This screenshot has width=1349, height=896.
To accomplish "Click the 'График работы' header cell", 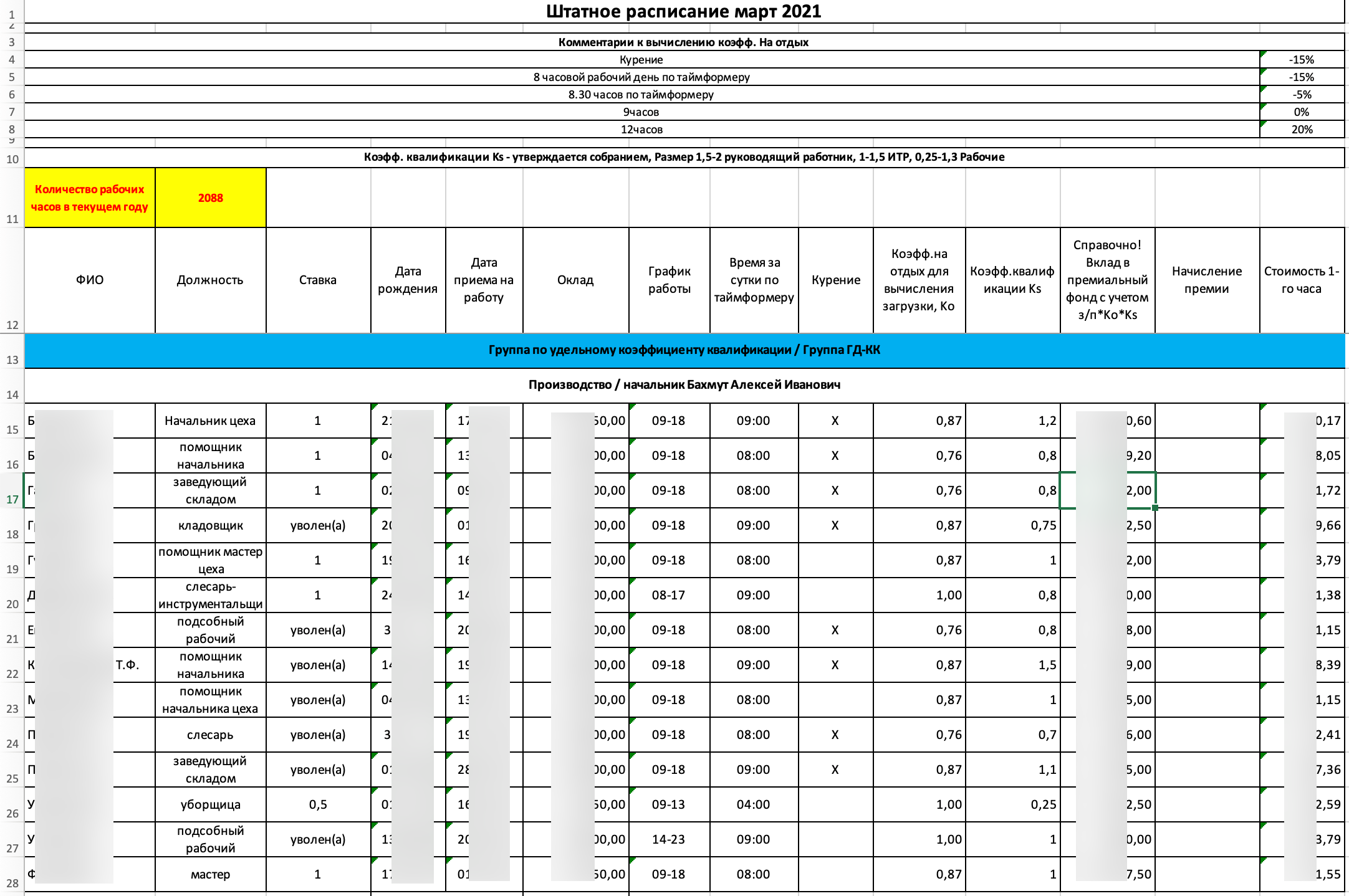I will pyautogui.click(x=670, y=280).
